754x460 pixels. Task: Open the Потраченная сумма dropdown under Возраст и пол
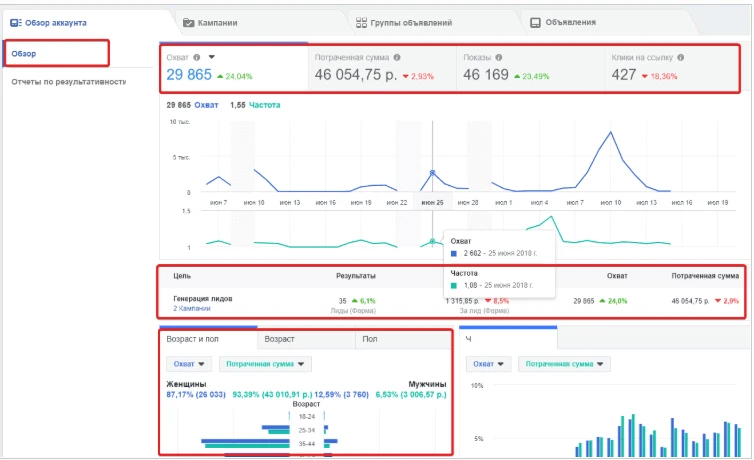pyautogui.click(x=265, y=364)
